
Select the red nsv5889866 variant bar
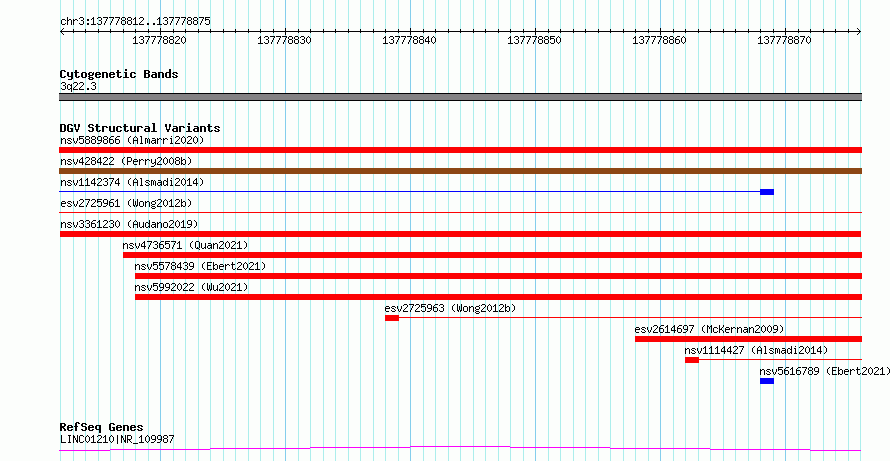click(x=460, y=150)
